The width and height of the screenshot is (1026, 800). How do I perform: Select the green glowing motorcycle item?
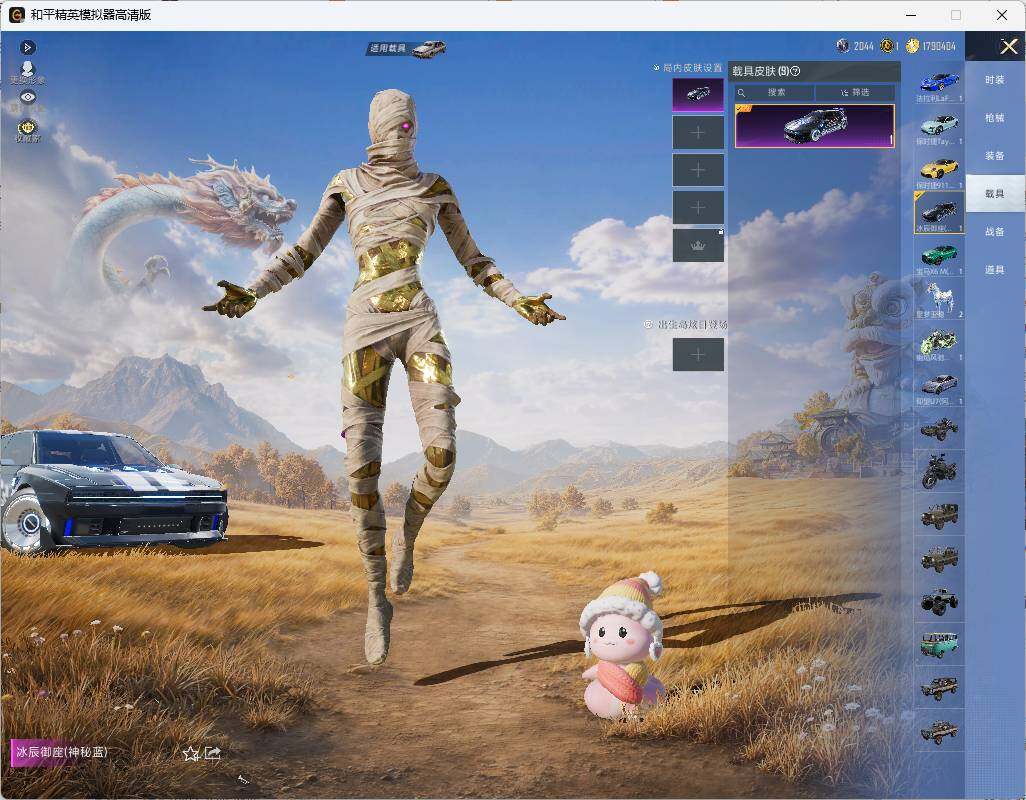click(x=939, y=343)
